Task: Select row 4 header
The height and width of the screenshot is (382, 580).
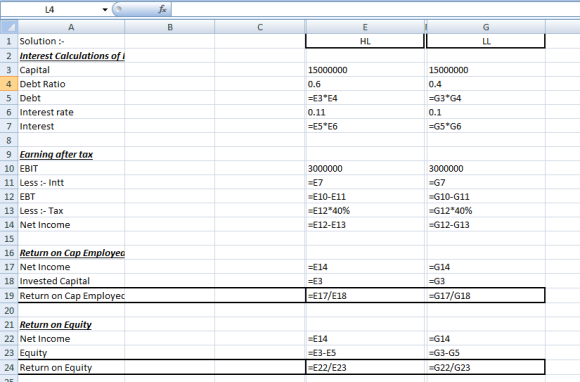Action: [x=9, y=84]
